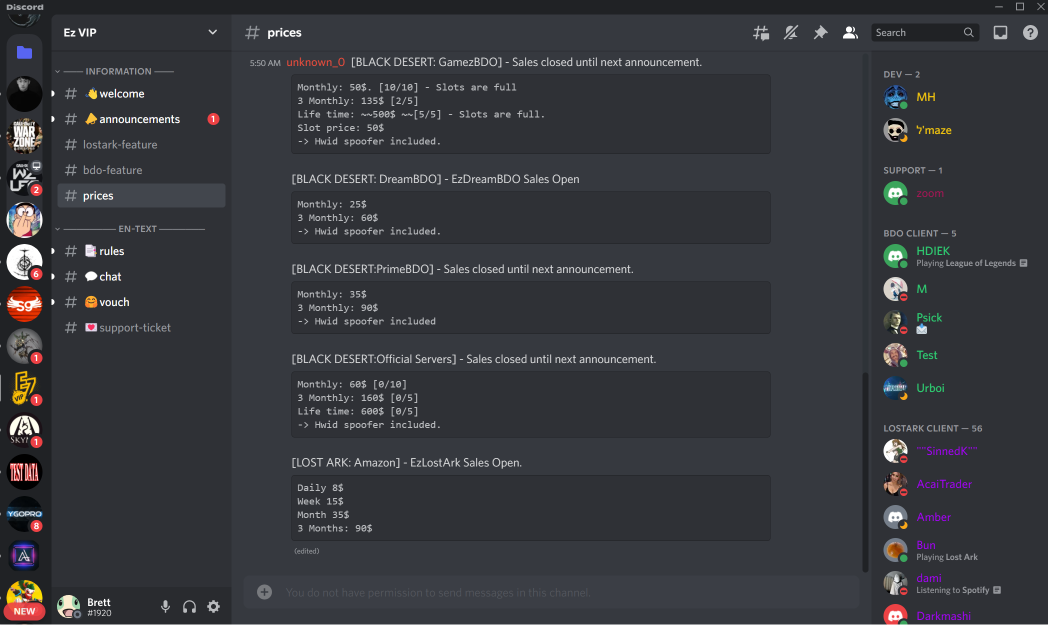The height and width of the screenshot is (625, 1048).
Task: Click the message attachment plus icon
Action: click(265, 592)
